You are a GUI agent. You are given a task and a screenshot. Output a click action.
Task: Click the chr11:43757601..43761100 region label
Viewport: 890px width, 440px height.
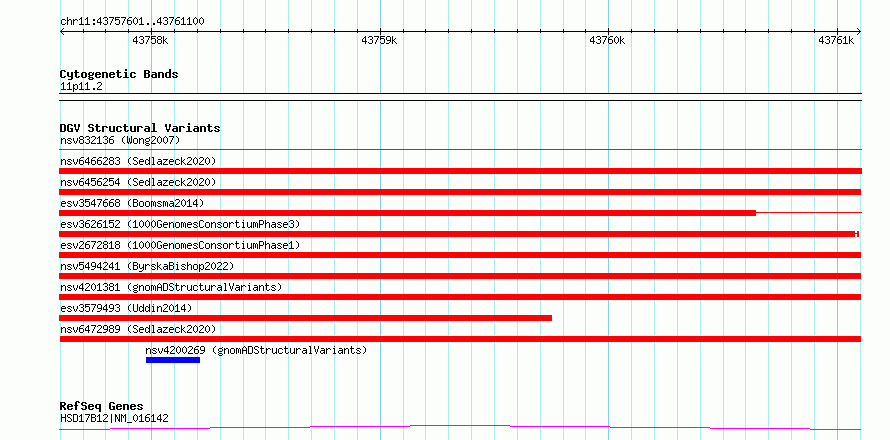[132, 22]
